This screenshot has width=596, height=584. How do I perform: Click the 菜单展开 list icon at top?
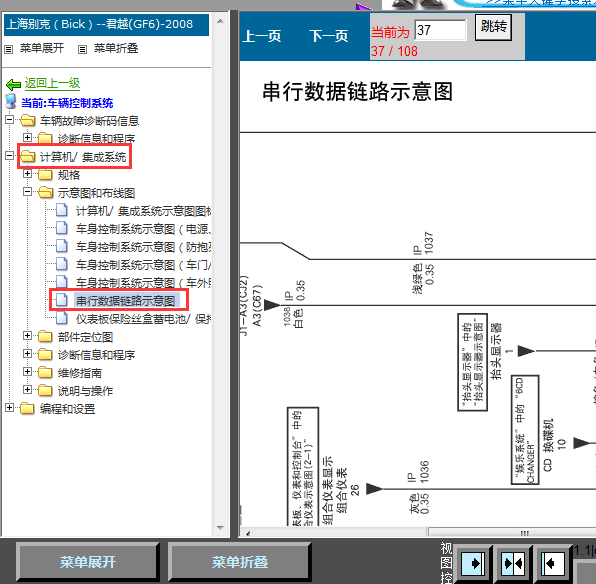point(9,49)
